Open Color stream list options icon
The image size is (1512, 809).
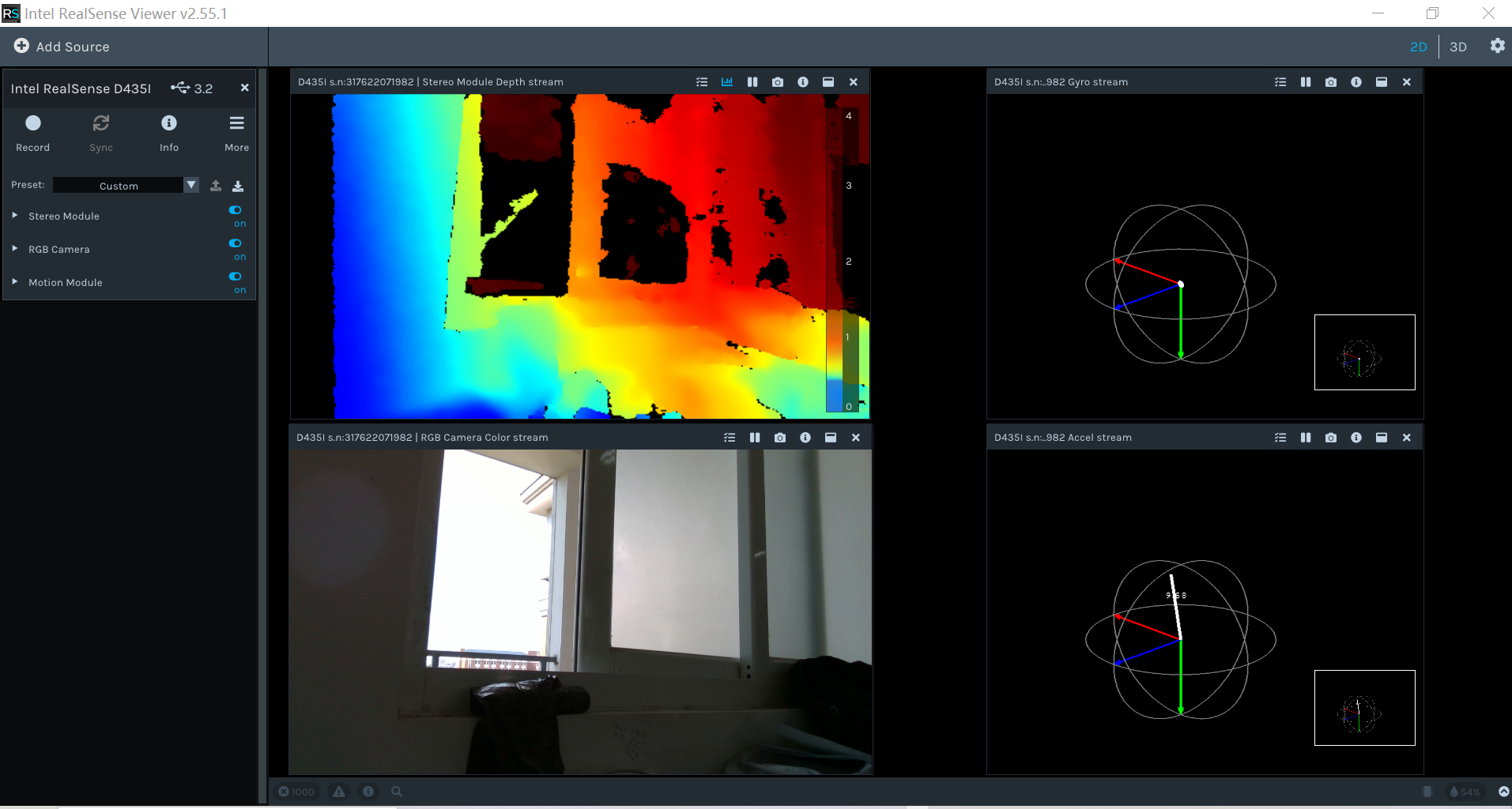click(730, 438)
